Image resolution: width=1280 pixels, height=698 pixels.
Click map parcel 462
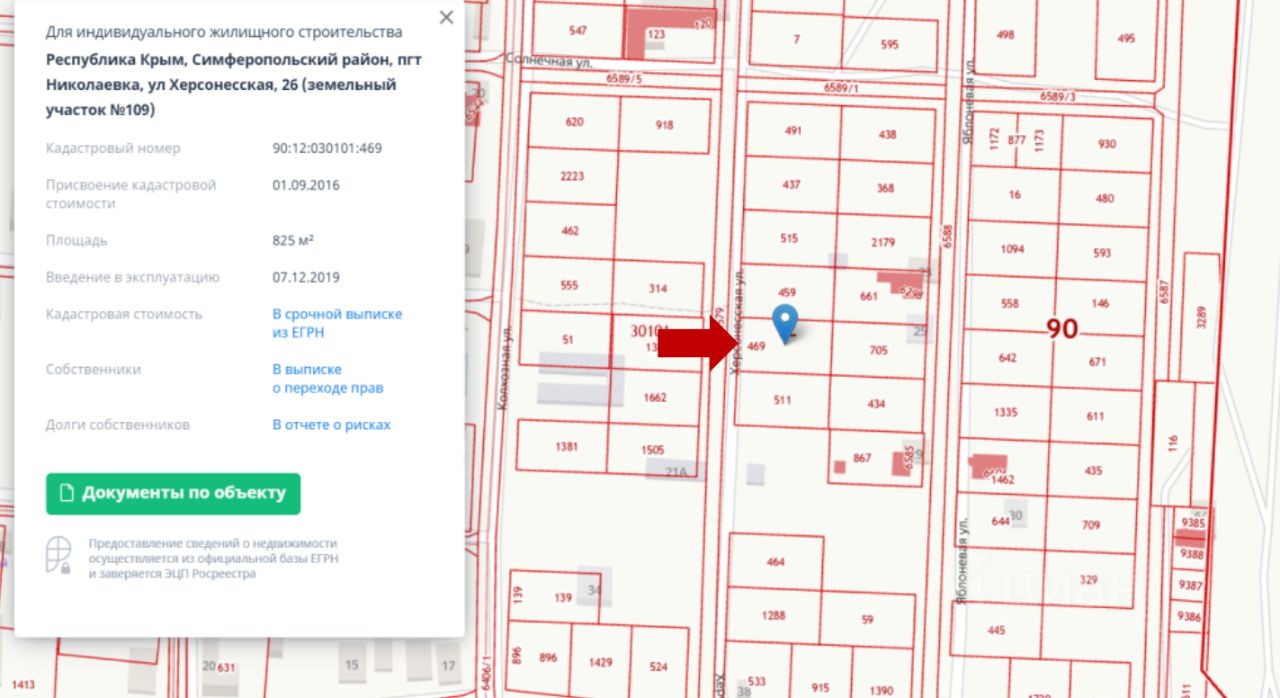(x=570, y=231)
